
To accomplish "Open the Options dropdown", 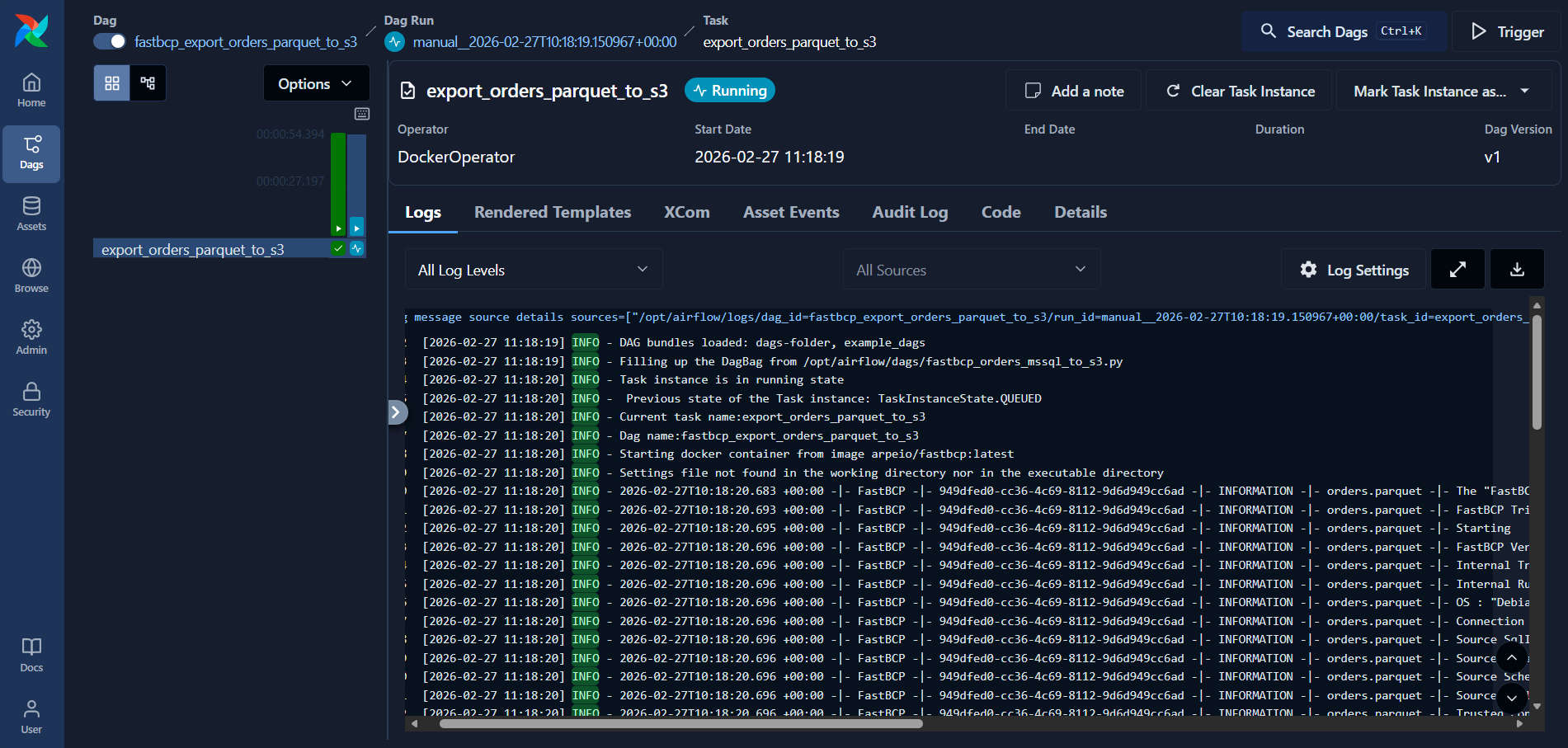I will pos(316,82).
